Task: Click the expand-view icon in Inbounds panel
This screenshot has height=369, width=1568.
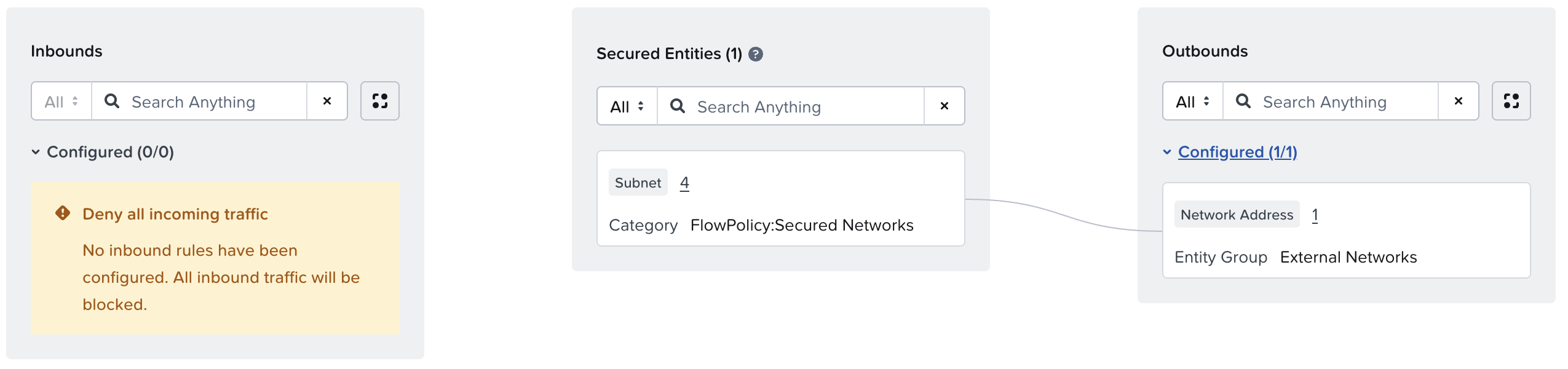Action: 379,101
